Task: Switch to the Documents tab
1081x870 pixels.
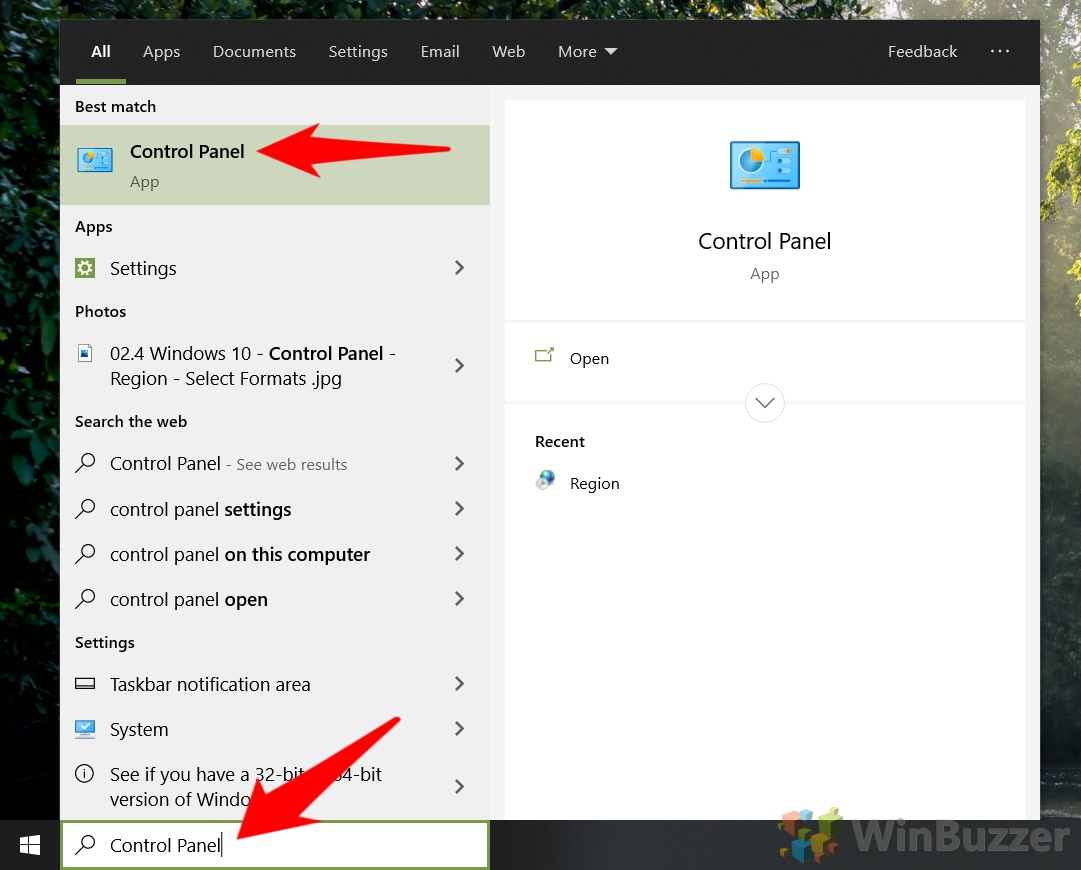Action: coord(254,52)
